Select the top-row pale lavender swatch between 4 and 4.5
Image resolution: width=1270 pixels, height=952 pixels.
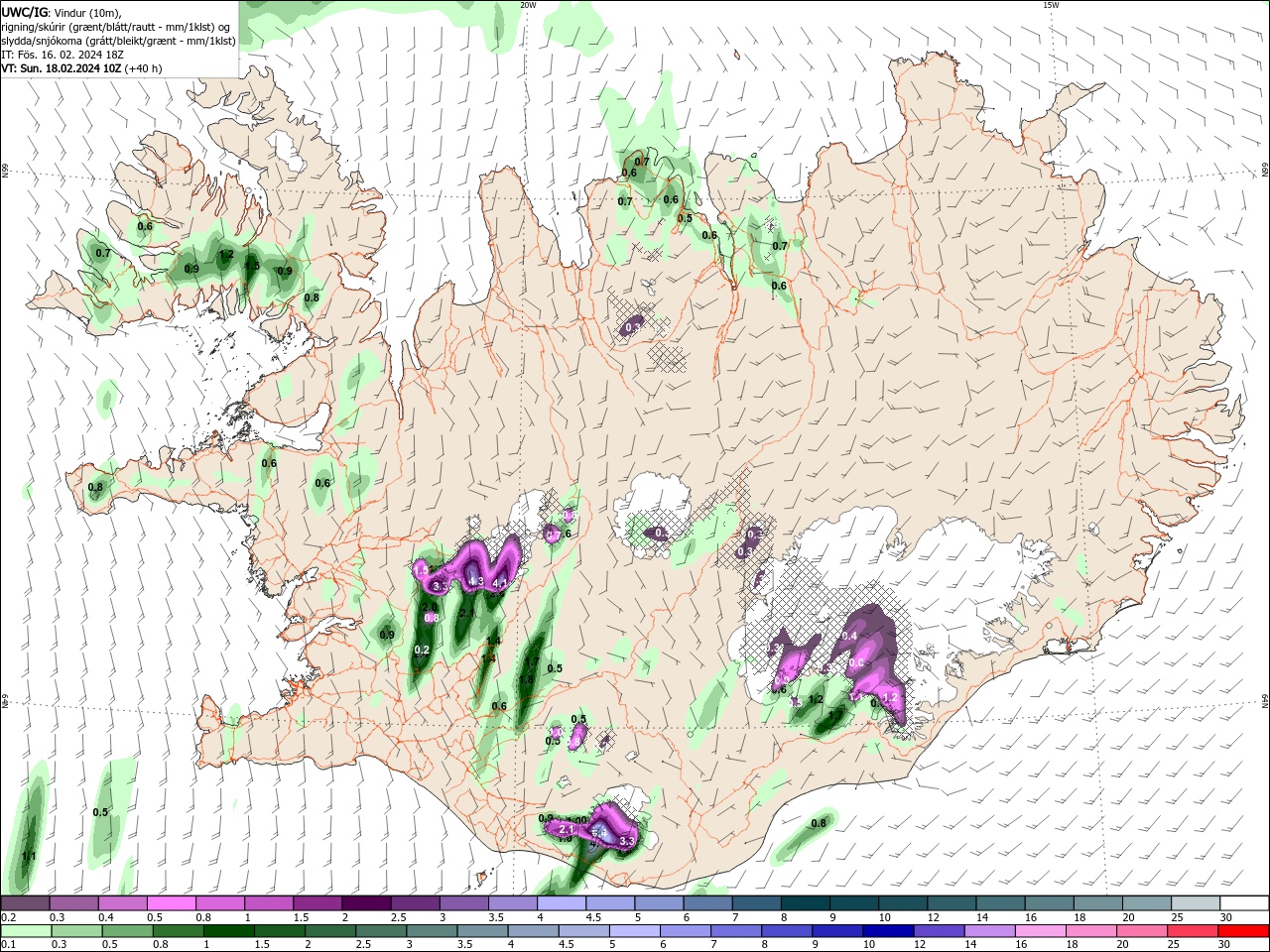click(562, 903)
